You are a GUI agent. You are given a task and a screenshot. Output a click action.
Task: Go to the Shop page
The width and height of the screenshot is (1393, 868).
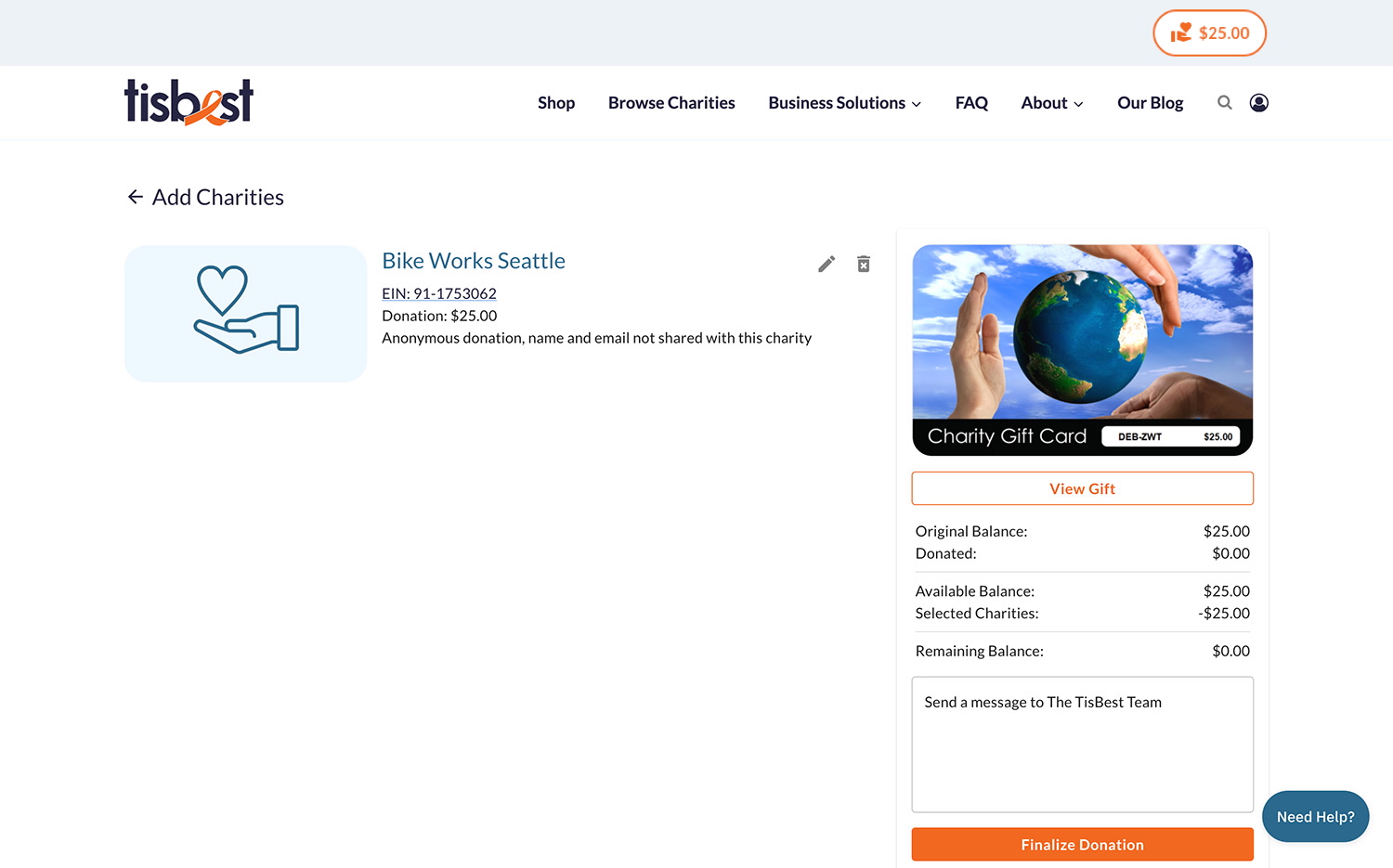click(x=556, y=103)
